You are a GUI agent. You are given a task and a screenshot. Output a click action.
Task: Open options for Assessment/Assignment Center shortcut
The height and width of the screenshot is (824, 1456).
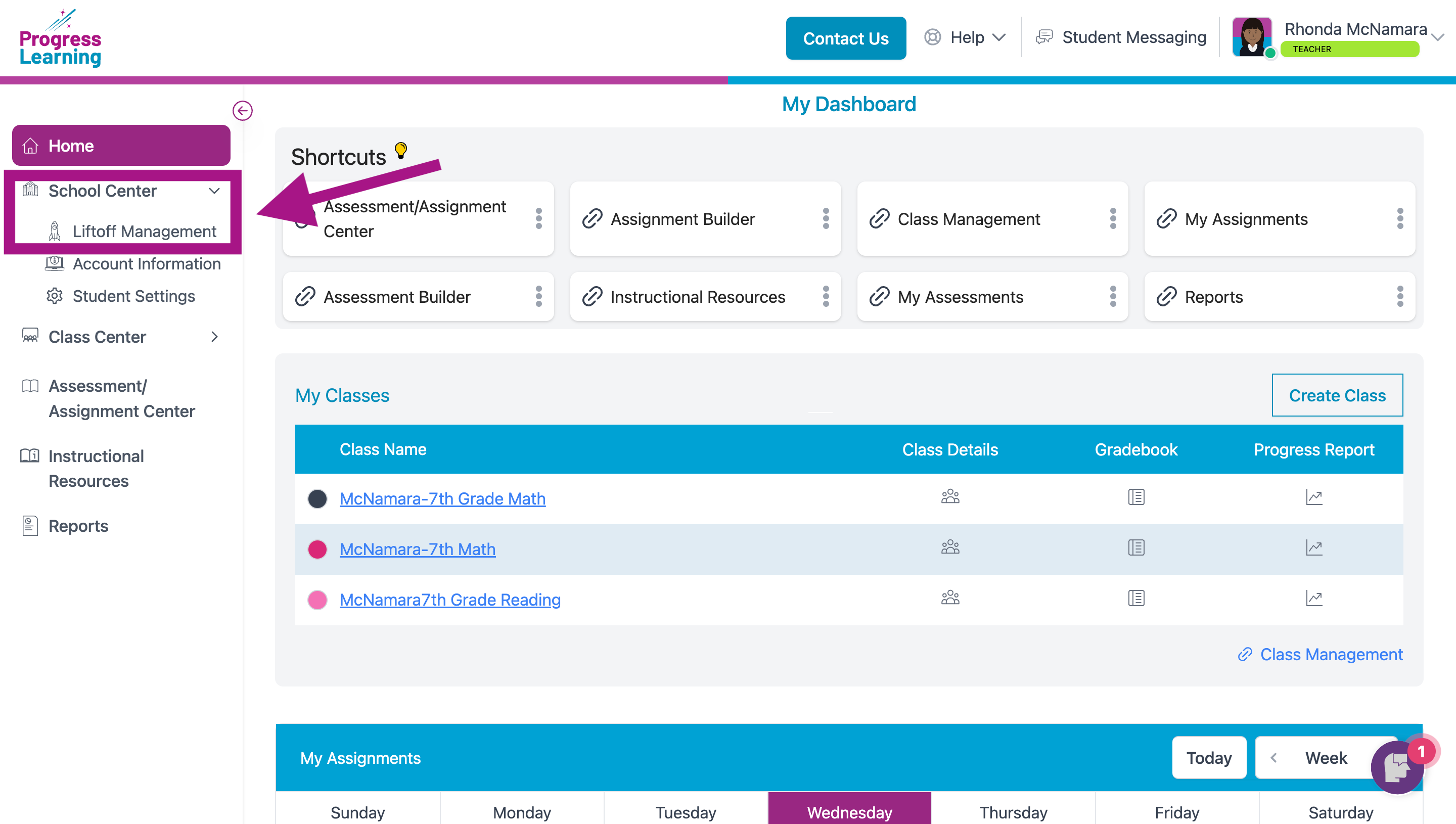(x=539, y=218)
